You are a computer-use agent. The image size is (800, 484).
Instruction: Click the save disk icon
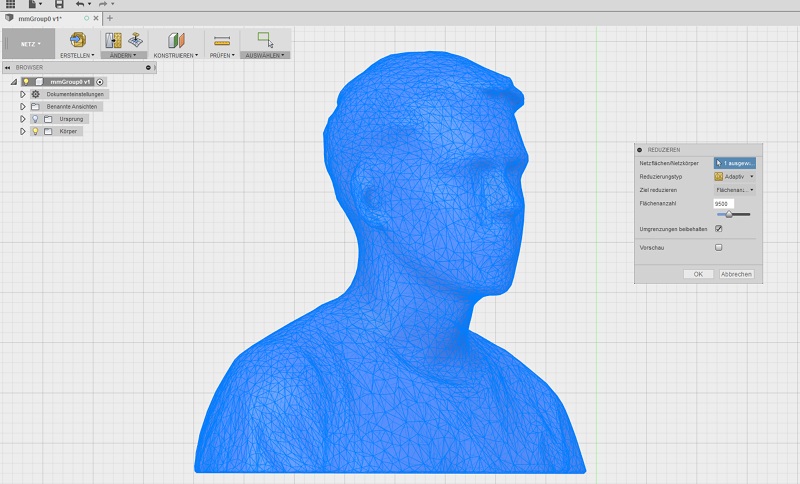pos(59,5)
